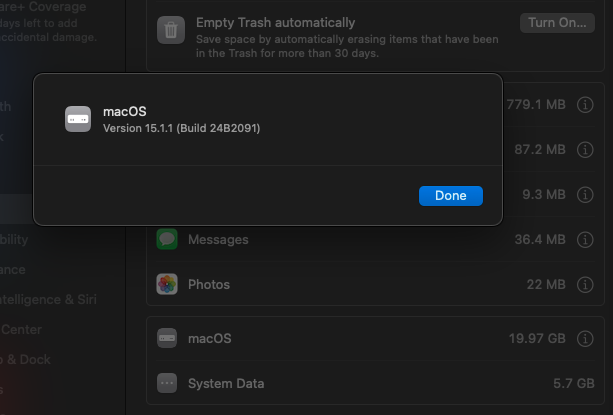Click the info icon beside 87.2 MB
The height and width of the screenshot is (415, 613).
click(585, 149)
